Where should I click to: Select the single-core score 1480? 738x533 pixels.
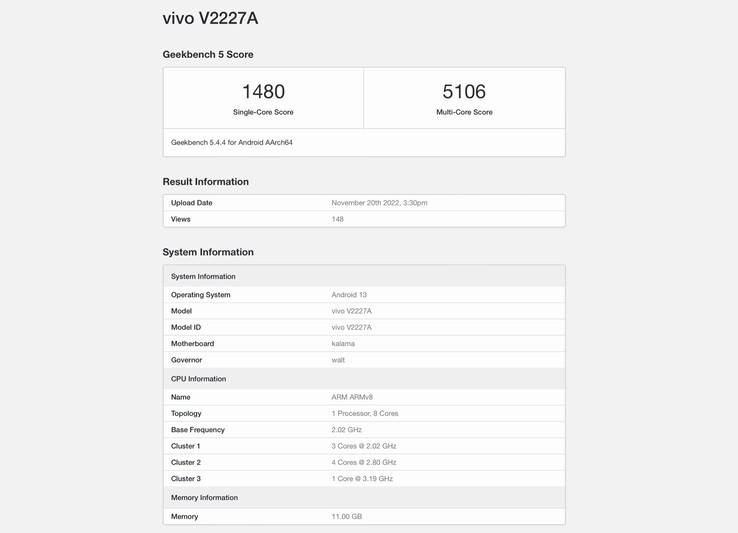[x=263, y=92]
